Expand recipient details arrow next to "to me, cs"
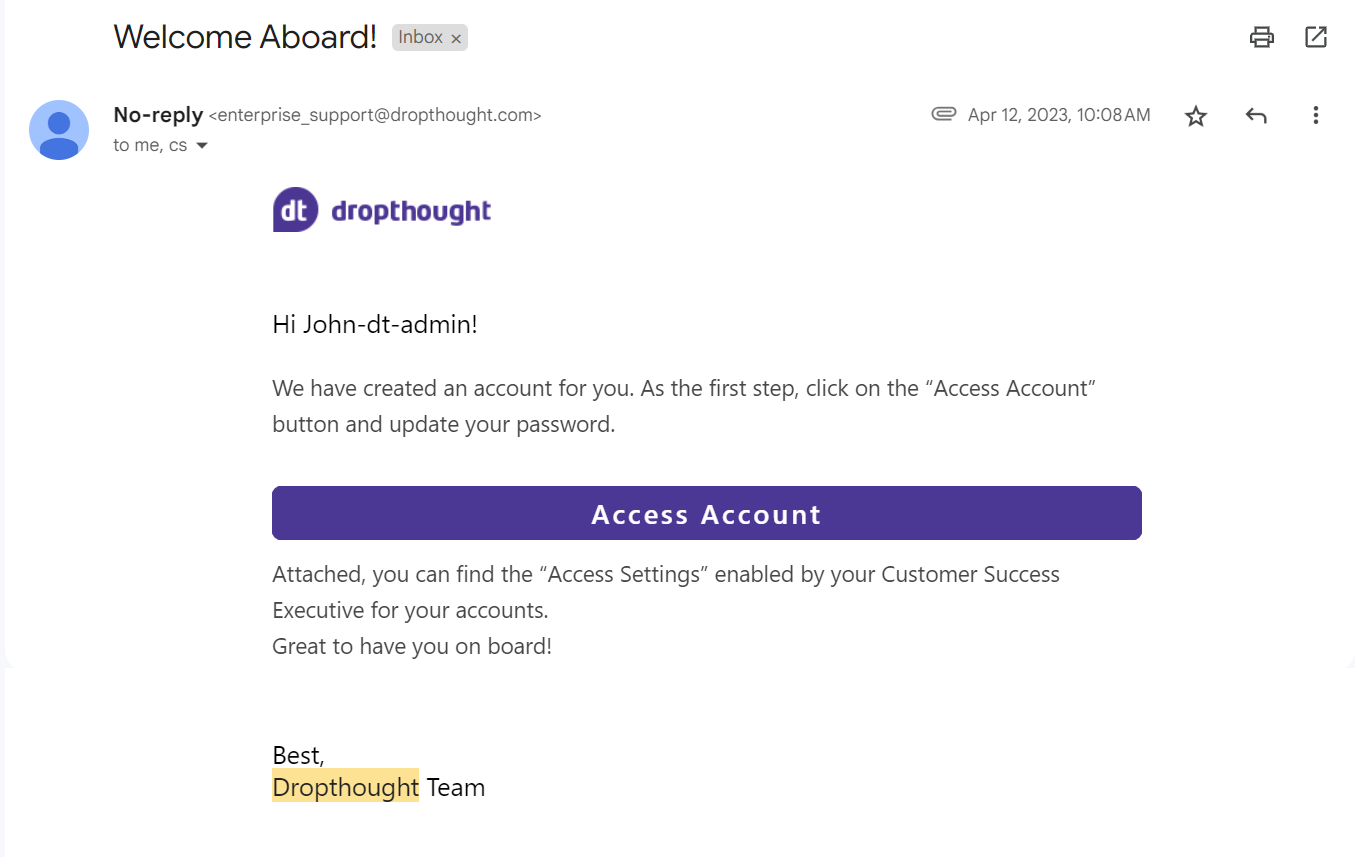 [202, 146]
